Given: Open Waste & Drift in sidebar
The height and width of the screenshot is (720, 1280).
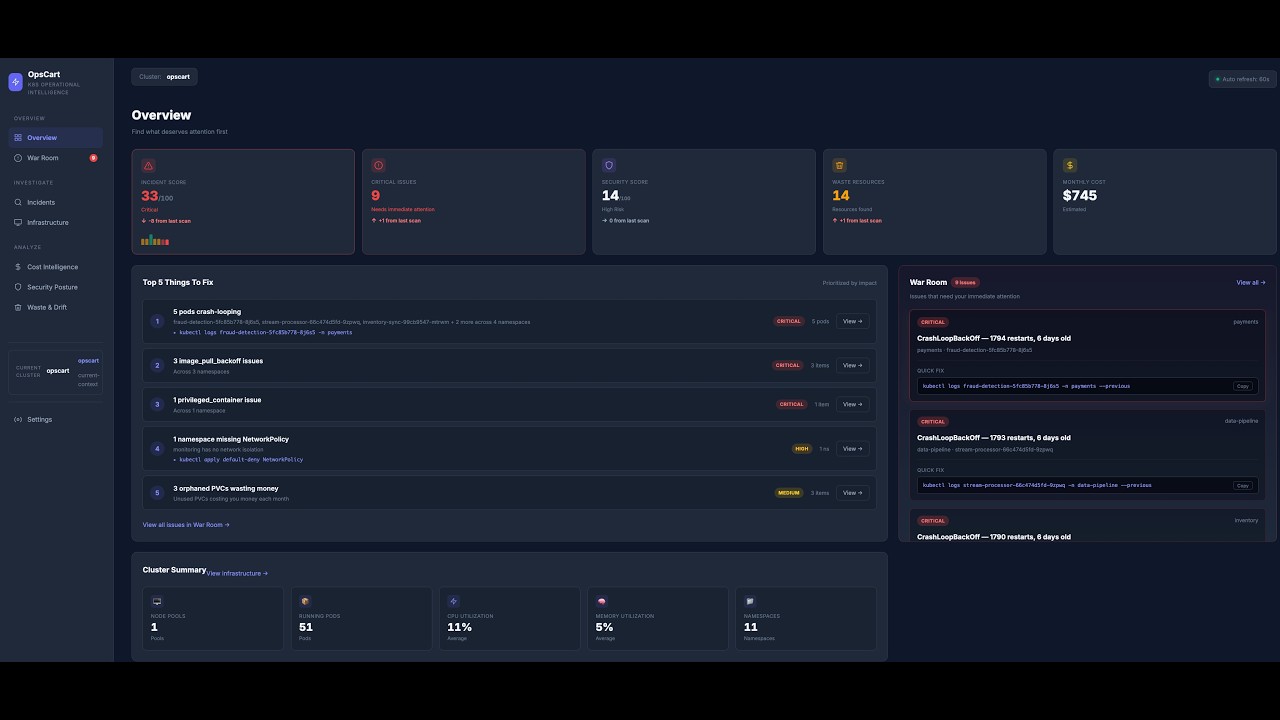Looking at the screenshot, I should pos(56,307).
